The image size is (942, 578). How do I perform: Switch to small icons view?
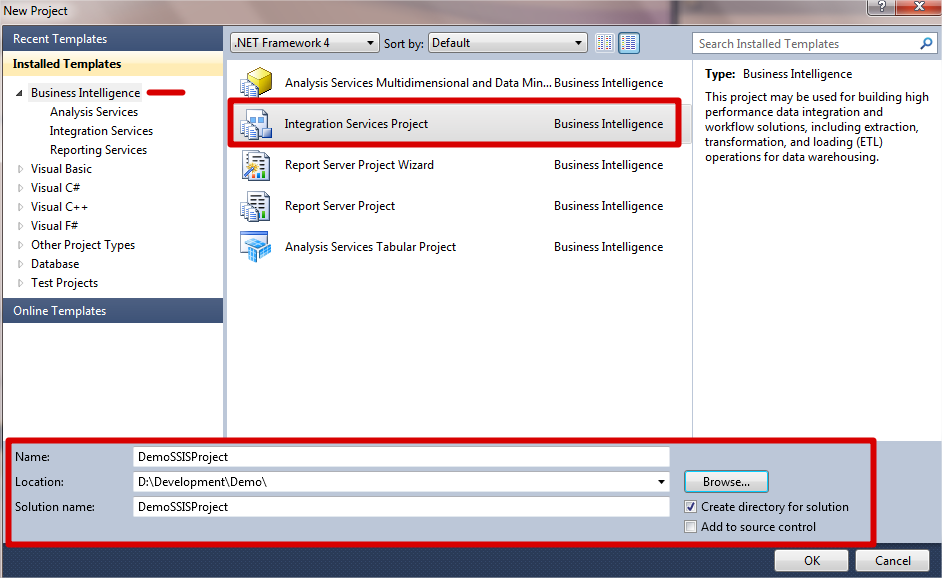point(604,43)
